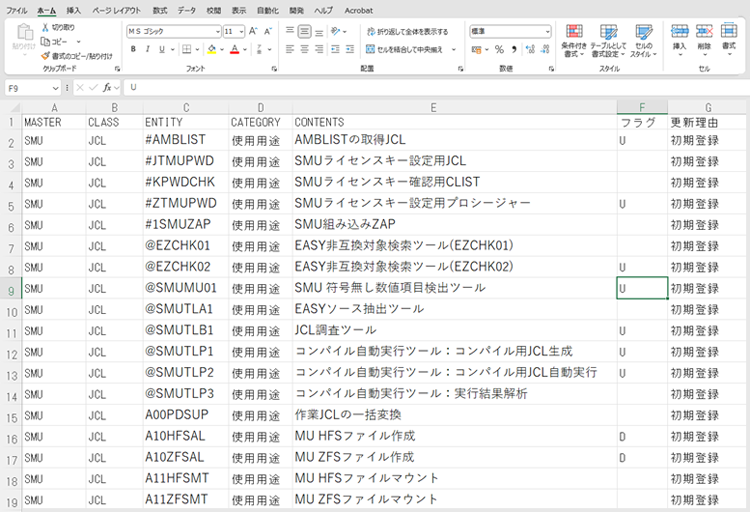Open the font size 11 dropdown
The image size is (750, 512).
click(241, 32)
